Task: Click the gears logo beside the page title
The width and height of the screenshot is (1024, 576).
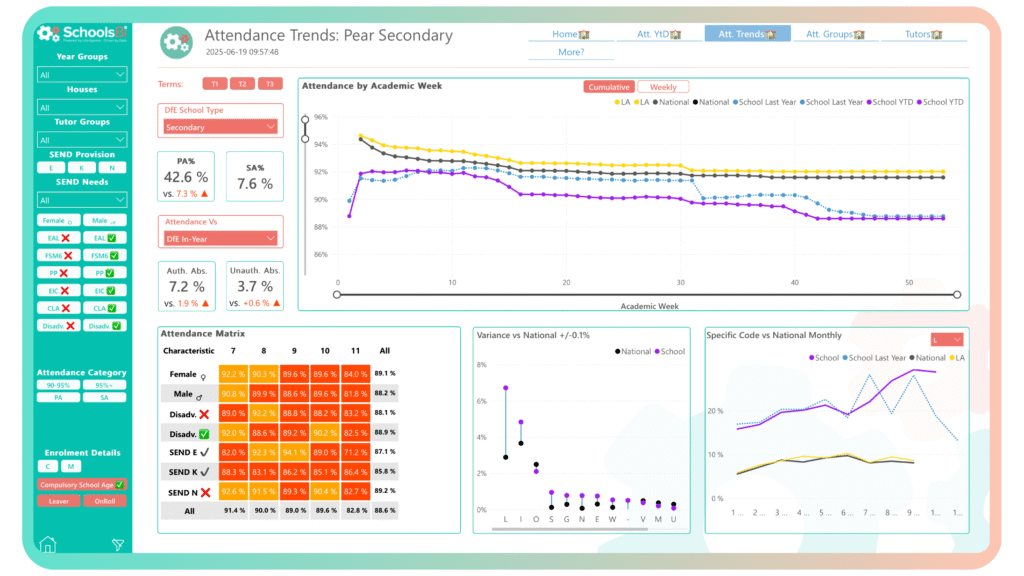Action: (177, 42)
